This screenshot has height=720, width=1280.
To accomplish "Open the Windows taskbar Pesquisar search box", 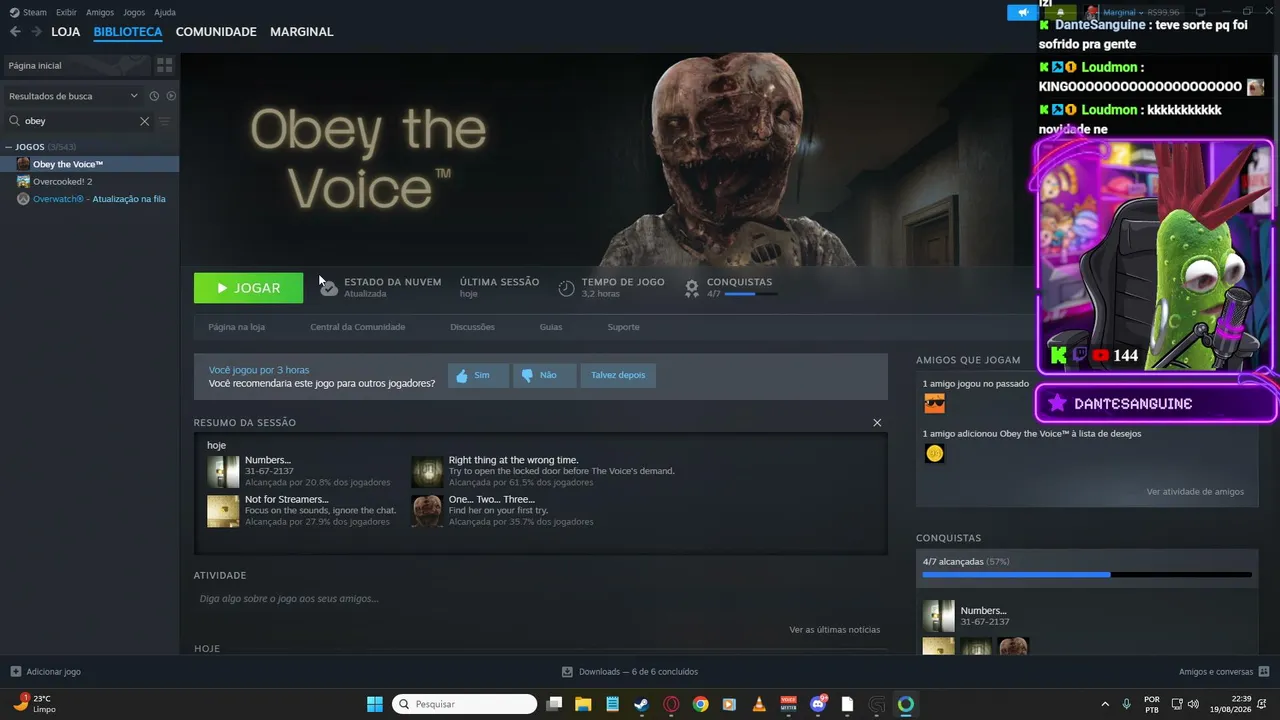I will point(464,704).
